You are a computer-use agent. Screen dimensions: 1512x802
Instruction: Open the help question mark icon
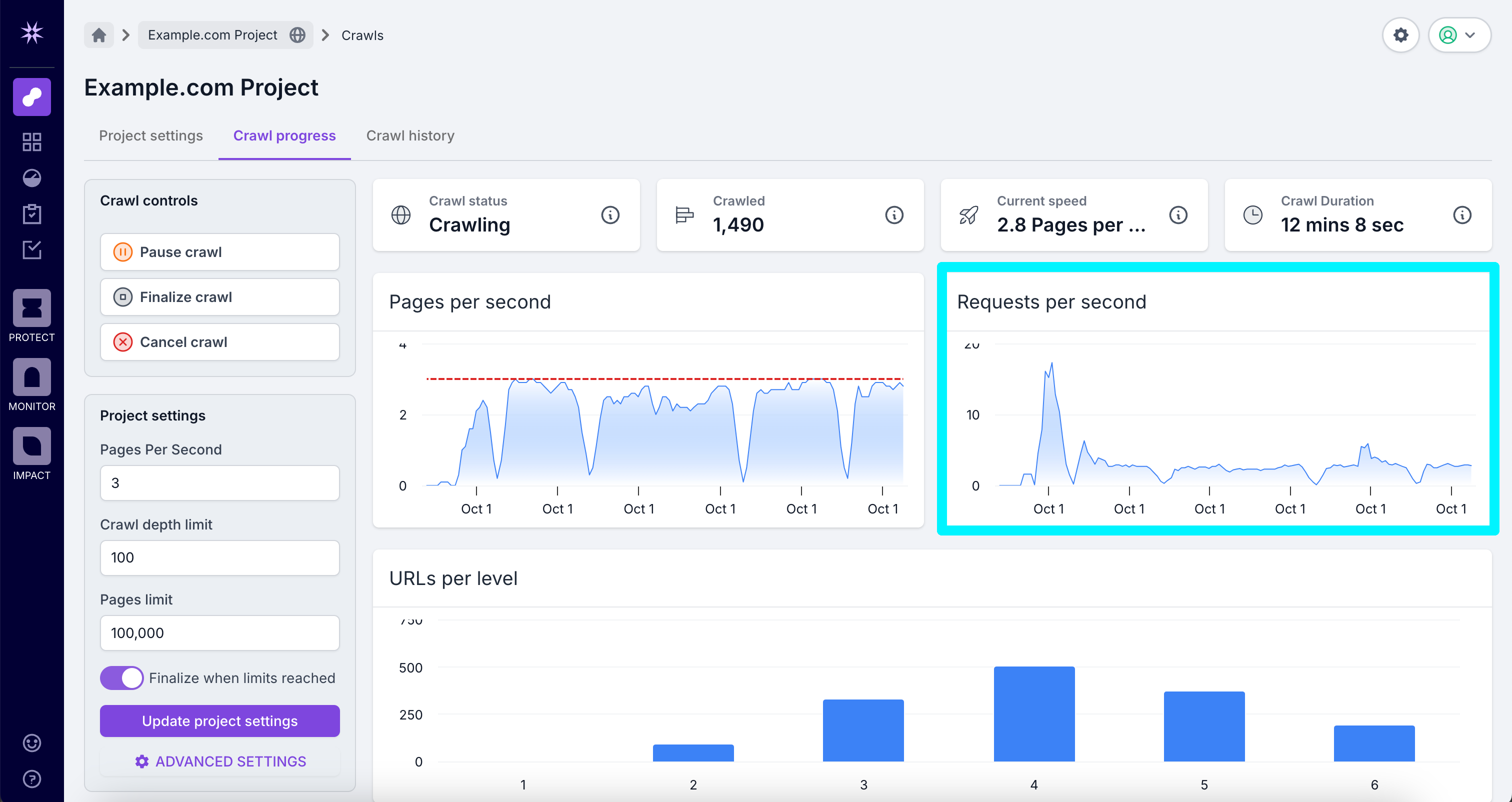click(31, 779)
